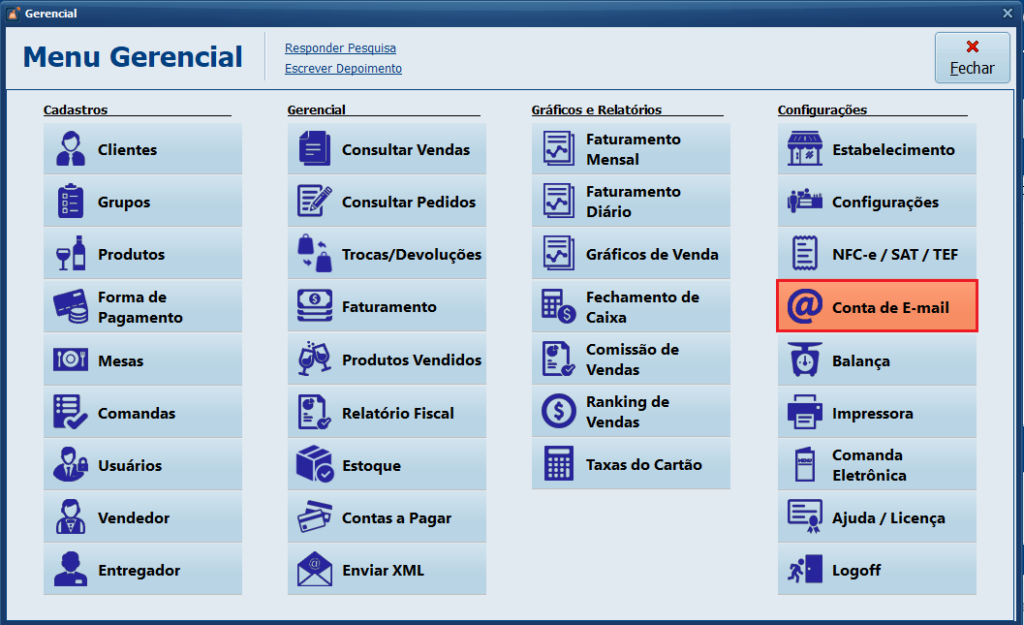The height and width of the screenshot is (625, 1024).
Task: Open the Responder Pesquisa link
Action: coord(340,48)
